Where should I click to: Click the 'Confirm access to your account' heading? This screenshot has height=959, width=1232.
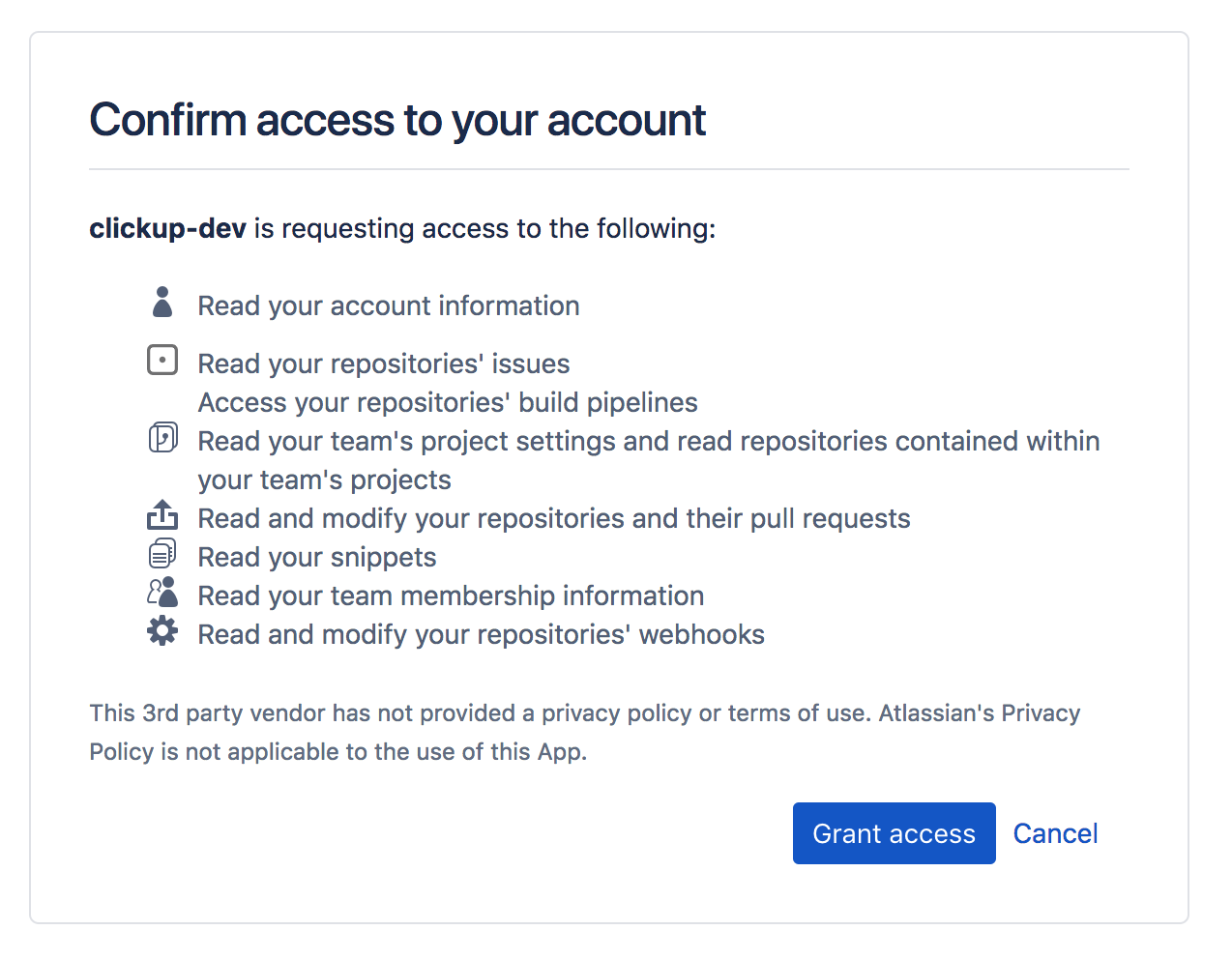pos(397,120)
